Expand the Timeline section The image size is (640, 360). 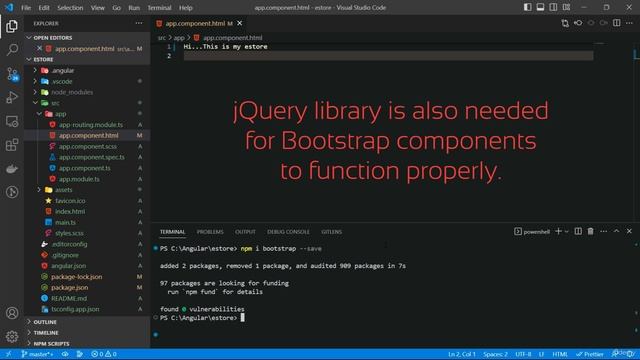[x=29, y=333]
